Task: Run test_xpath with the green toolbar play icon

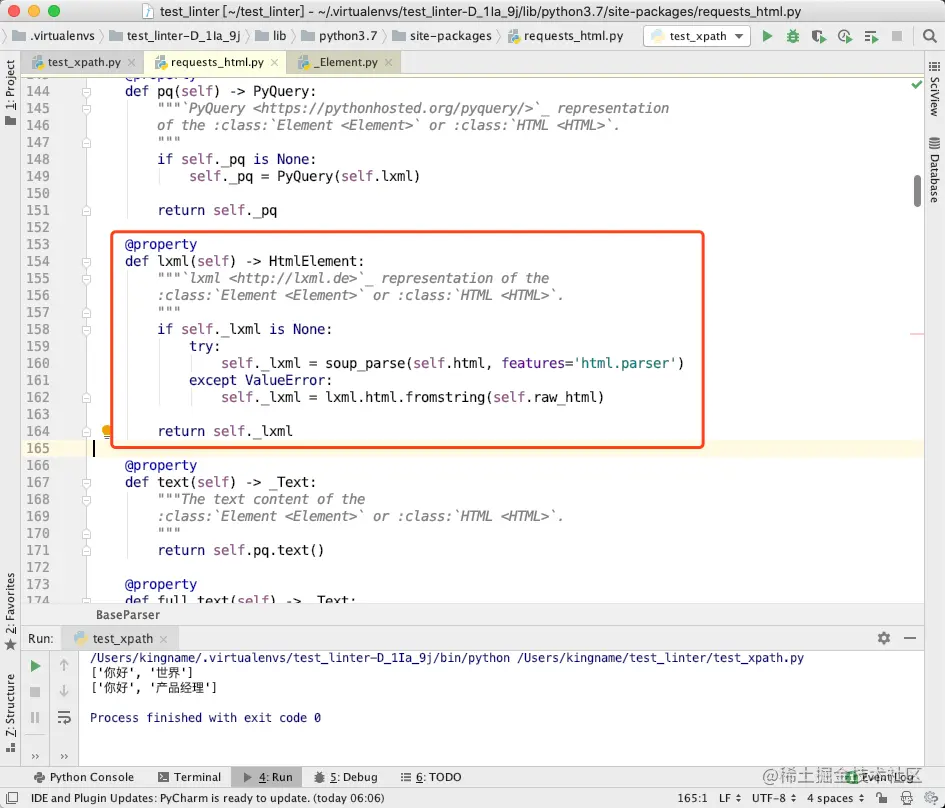Action: pyautogui.click(x=767, y=36)
